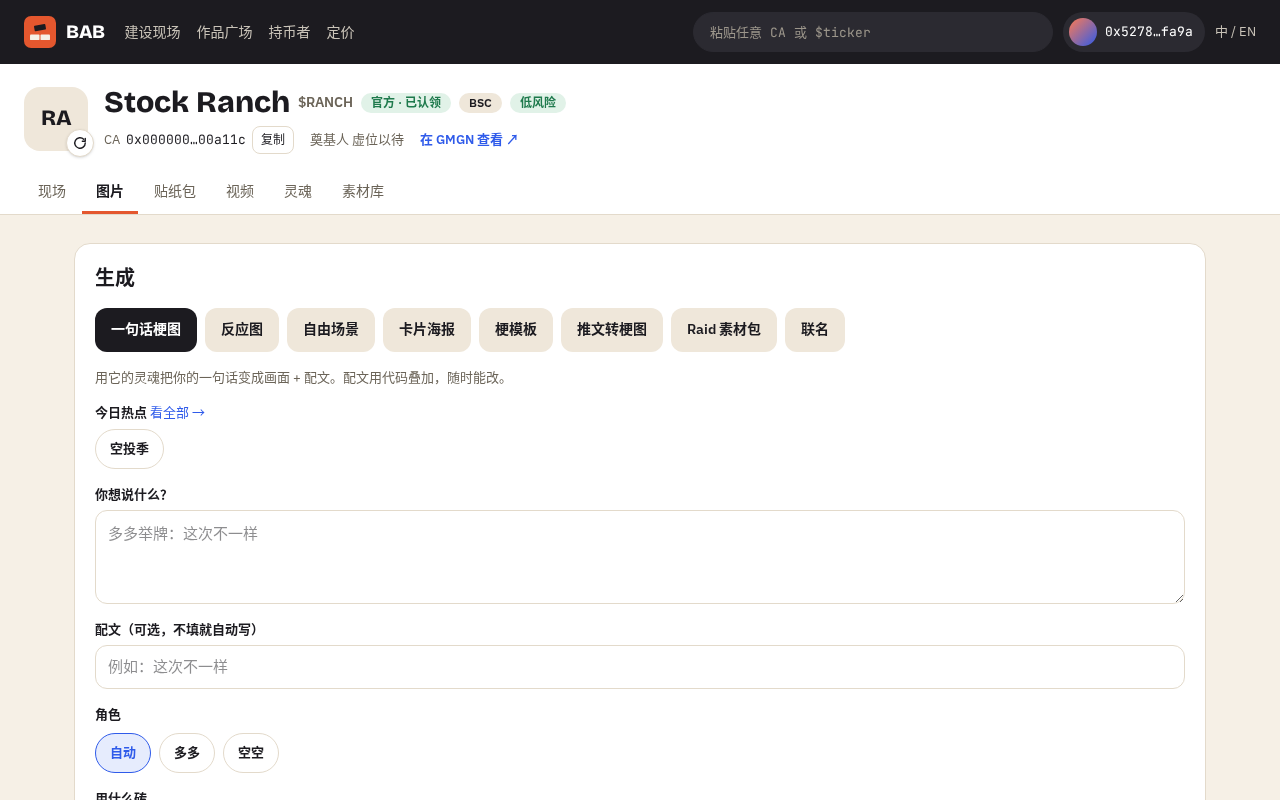Click the 奠基人 虚位以待 text
The width and height of the screenshot is (1280, 800).
click(357, 140)
